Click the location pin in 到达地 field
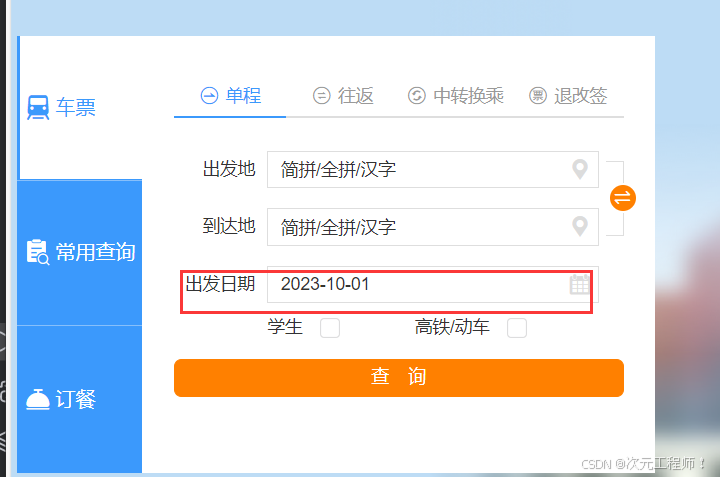The height and width of the screenshot is (477, 720). [x=580, y=227]
